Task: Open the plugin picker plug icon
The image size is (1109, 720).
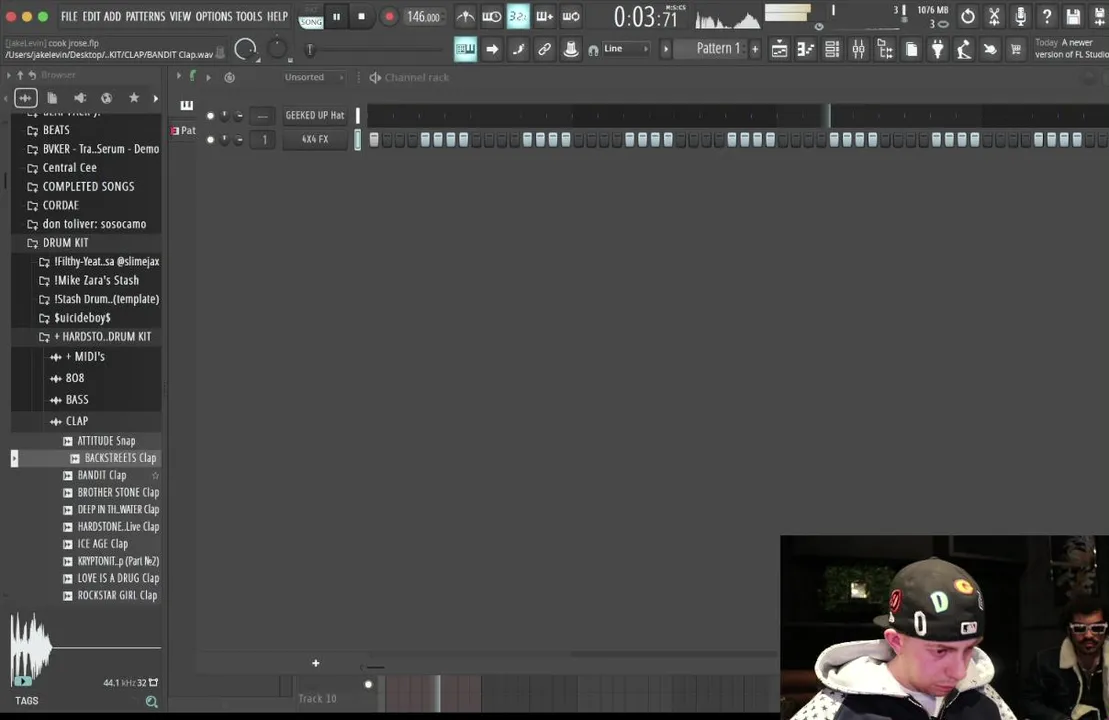Action: [x=937, y=49]
